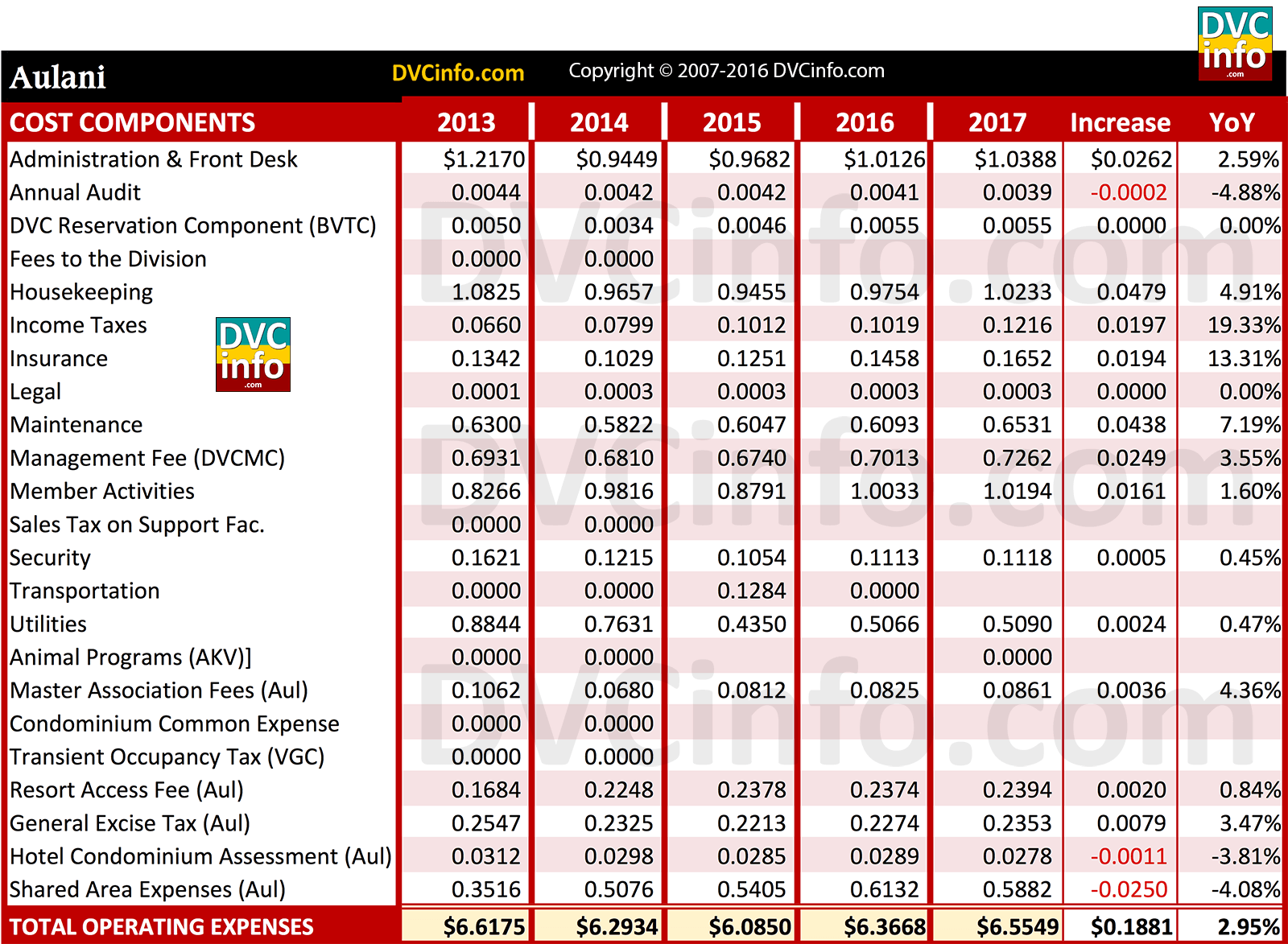Click TOTAL OPERATING EXPENSES label

(x=162, y=927)
